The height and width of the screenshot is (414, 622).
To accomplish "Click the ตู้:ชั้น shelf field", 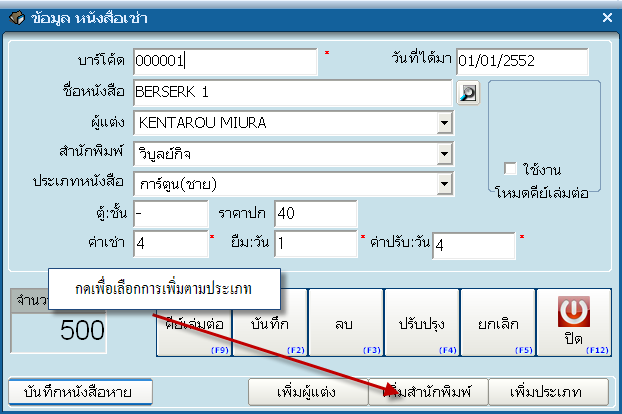I will pos(171,214).
